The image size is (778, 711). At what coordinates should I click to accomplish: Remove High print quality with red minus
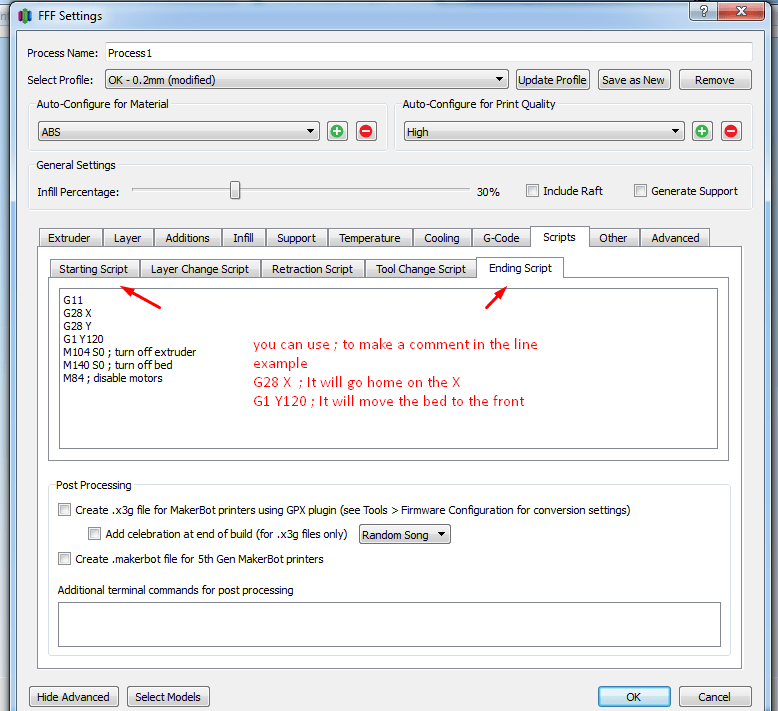(x=731, y=131)
